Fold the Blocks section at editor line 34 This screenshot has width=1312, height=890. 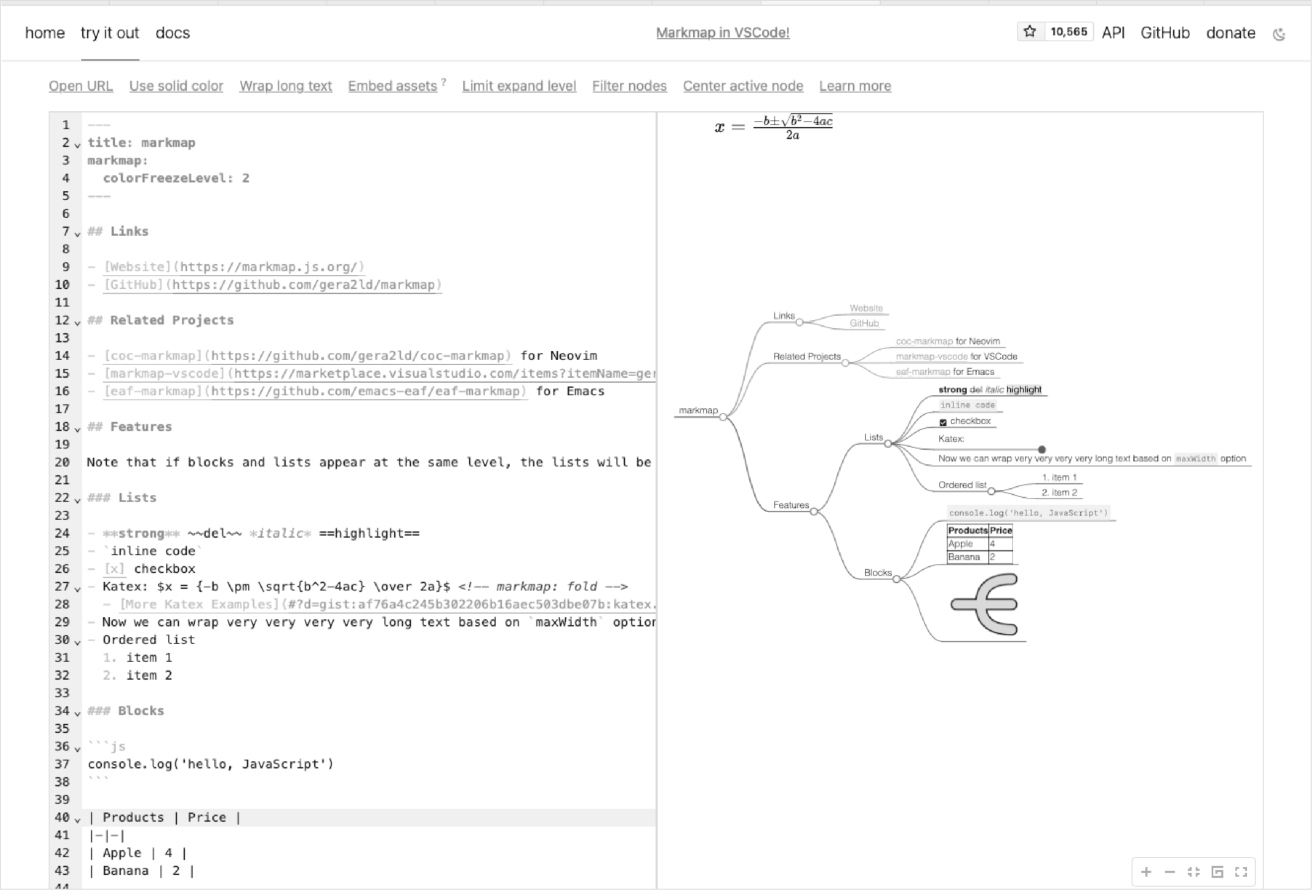pyautogui.click(x=77, y=712)
